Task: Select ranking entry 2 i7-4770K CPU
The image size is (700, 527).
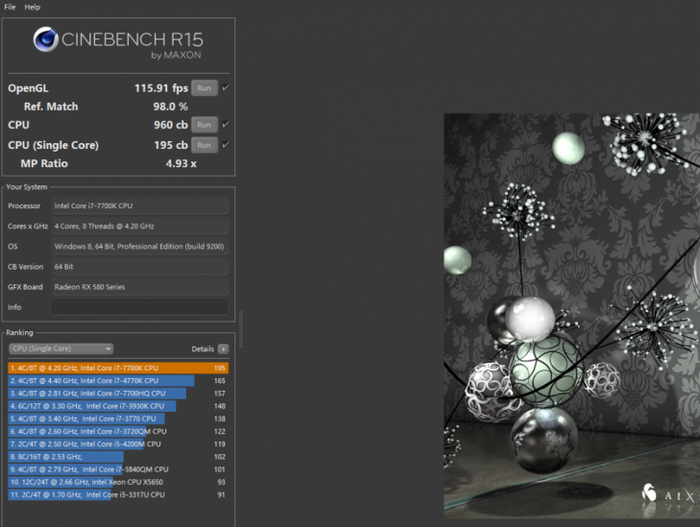Action: (x=118, y=381)
